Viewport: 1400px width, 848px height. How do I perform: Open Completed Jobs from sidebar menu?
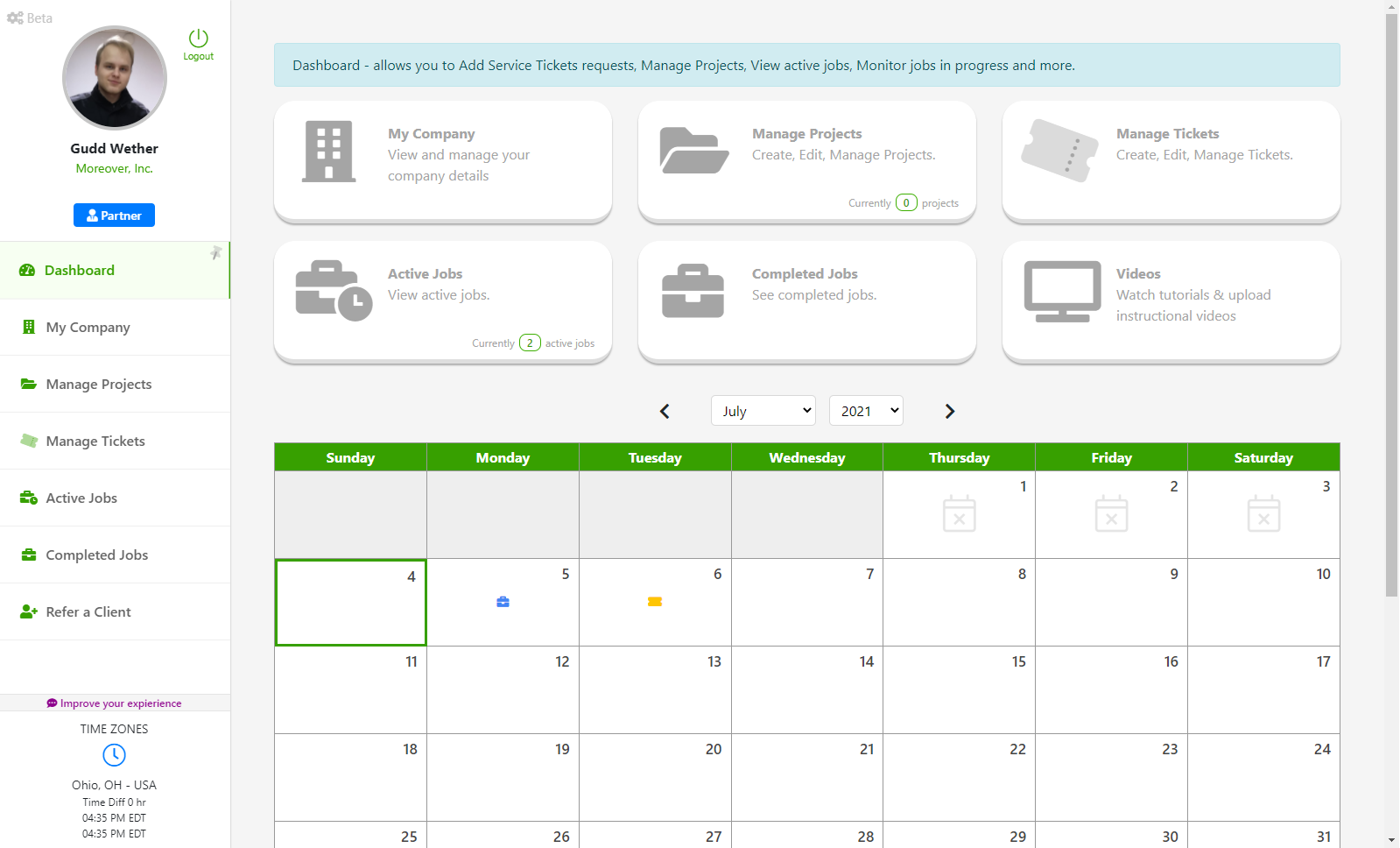(x=96, y=555)
